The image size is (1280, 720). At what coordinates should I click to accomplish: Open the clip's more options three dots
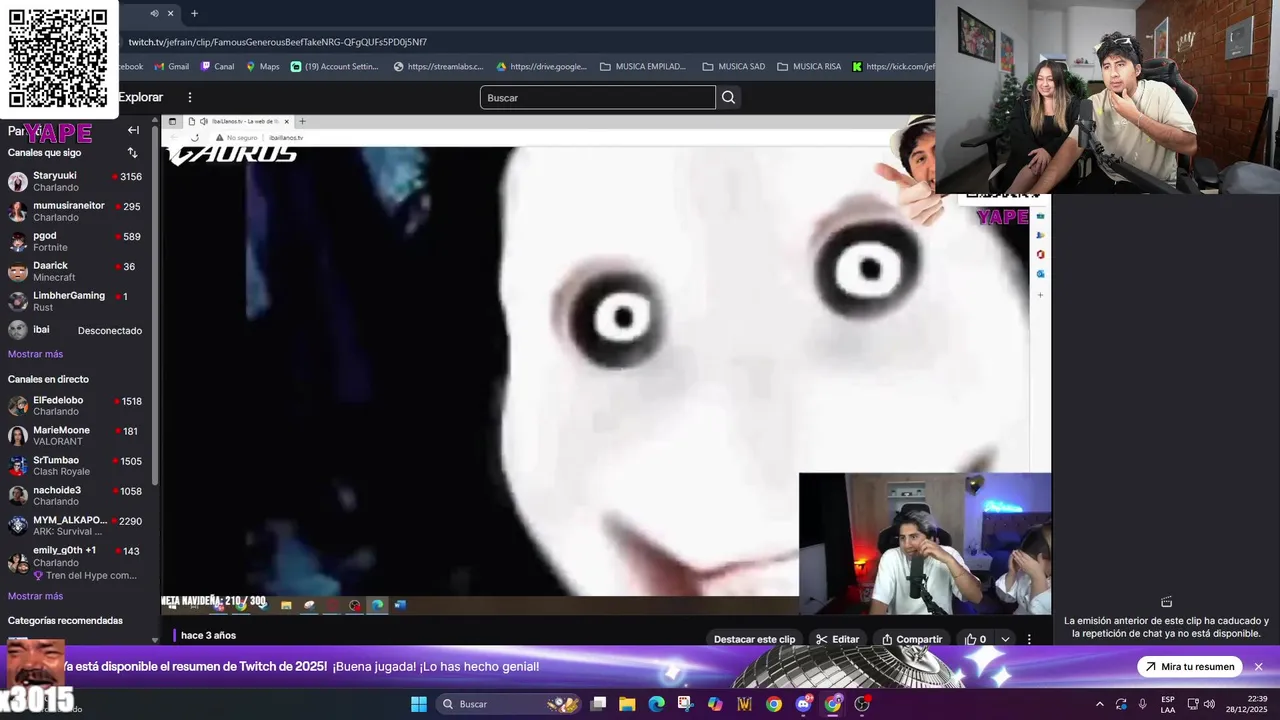pyautogui.click(x=1029, y=639)
